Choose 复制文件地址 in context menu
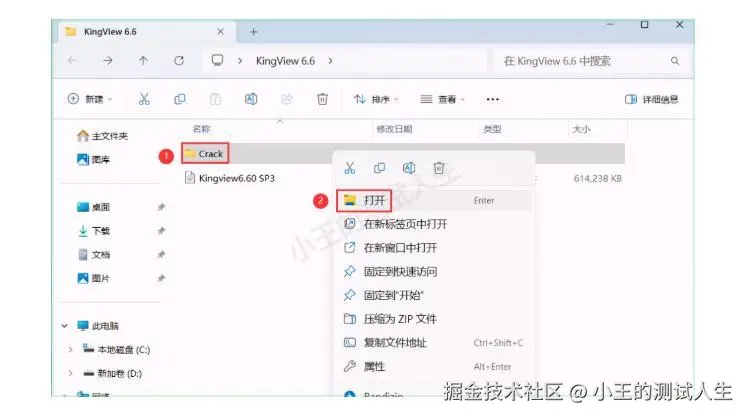746x416 pixels. point(434,343)
